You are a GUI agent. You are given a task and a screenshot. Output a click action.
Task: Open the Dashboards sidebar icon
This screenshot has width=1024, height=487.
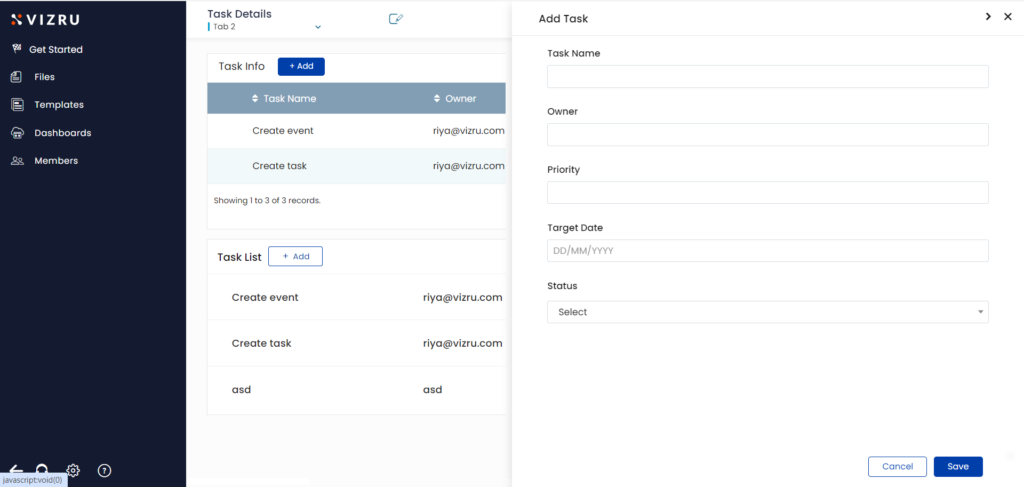coord(18,133)
